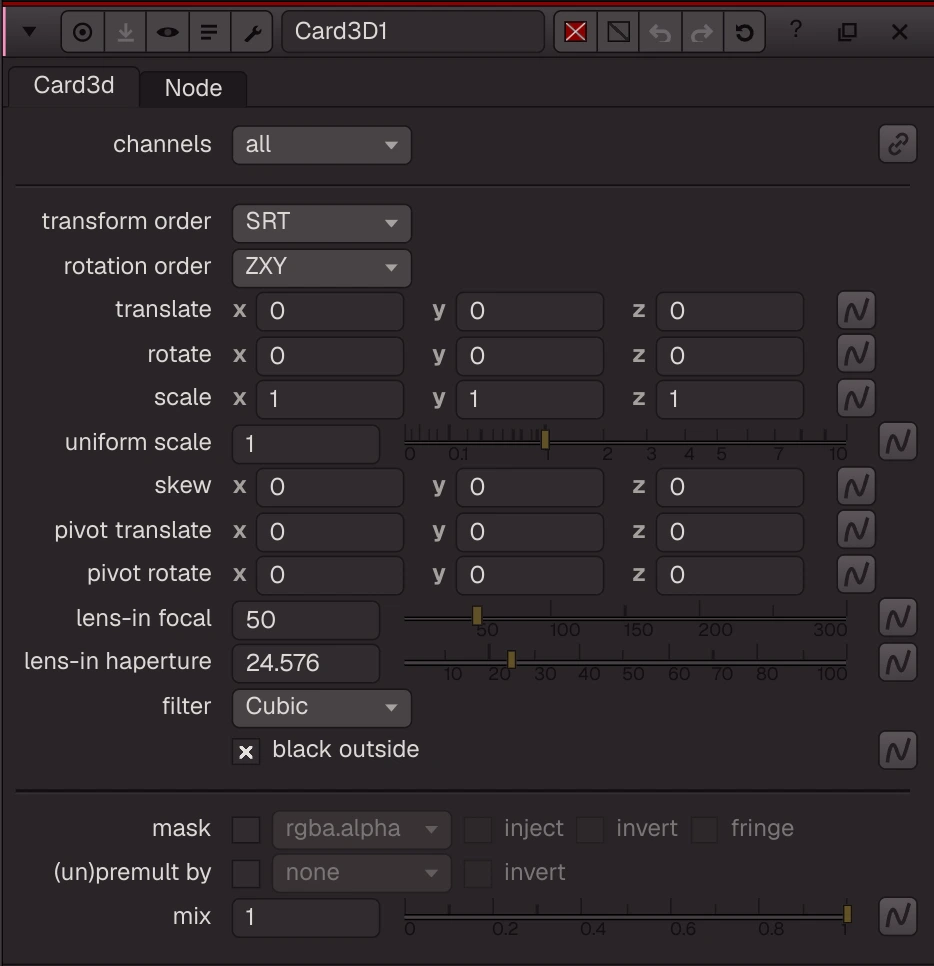Click the pivot translate animation curve icon
The width and height of the screenshot is (934, 966).
(856, 530)
